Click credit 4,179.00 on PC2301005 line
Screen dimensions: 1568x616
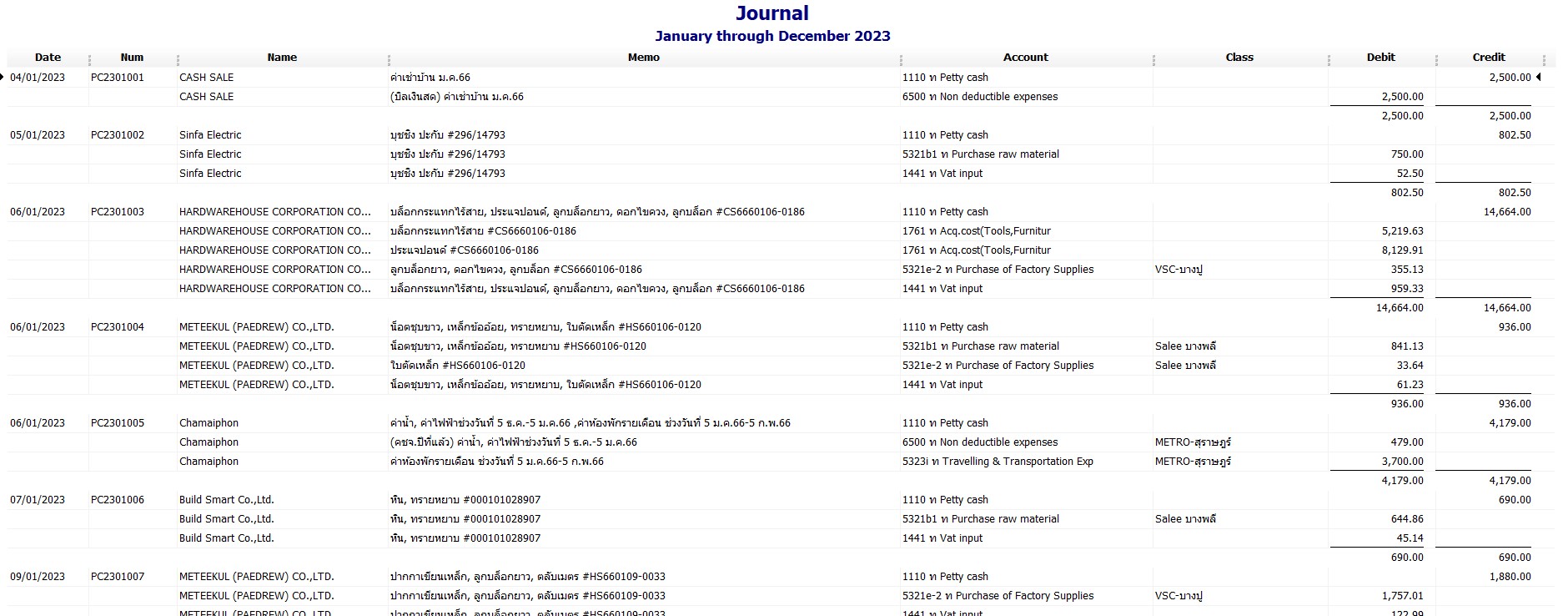(x=1510, y=423)
